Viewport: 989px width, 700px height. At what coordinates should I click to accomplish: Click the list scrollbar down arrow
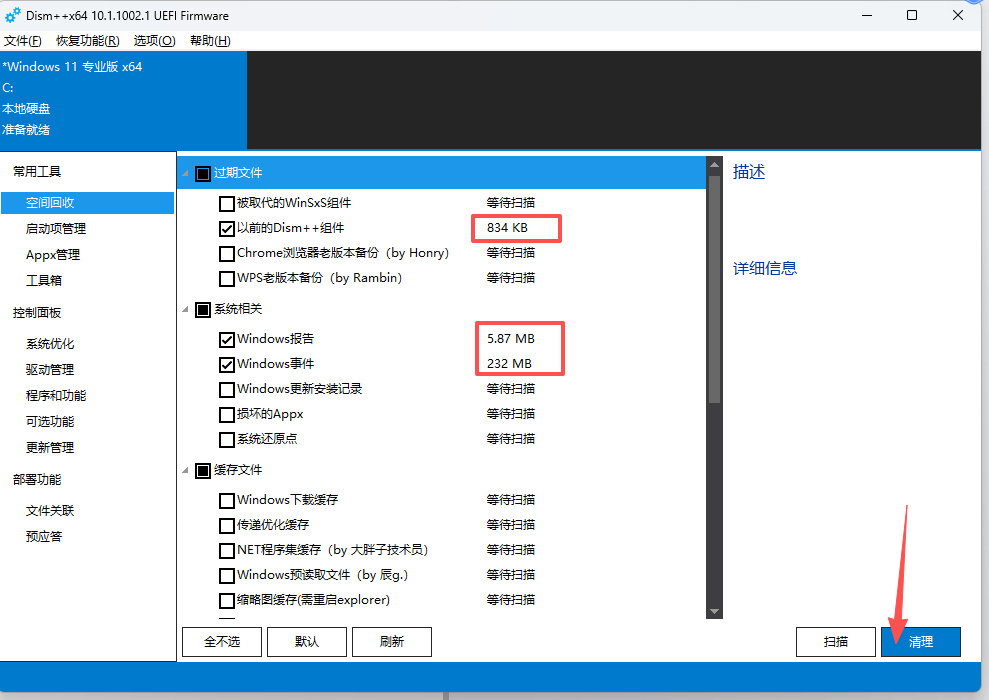coord(714,611)
